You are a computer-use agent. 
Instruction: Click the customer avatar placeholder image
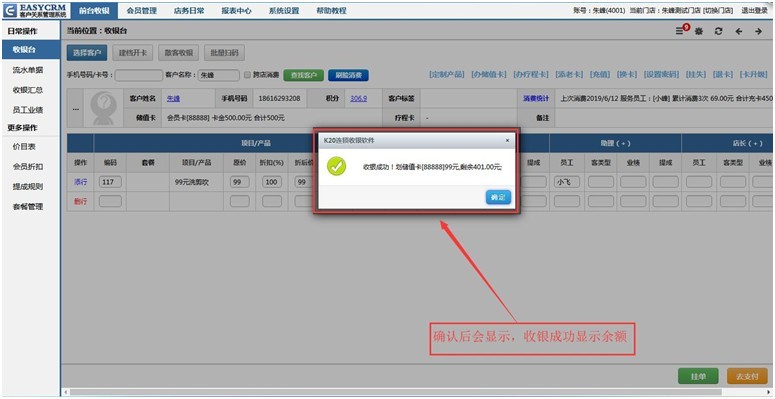104,109
